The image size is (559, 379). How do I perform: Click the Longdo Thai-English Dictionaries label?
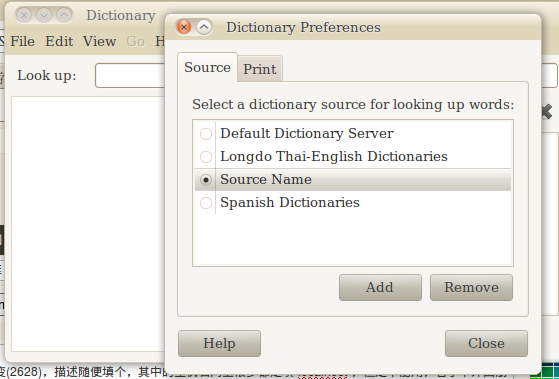334,157
